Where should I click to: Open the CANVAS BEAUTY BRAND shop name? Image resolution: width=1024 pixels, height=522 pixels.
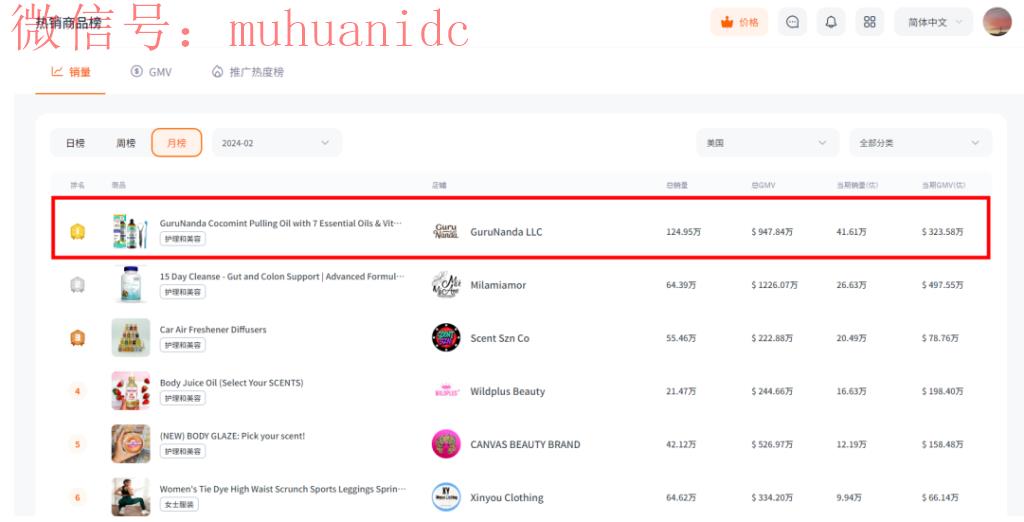525,445
